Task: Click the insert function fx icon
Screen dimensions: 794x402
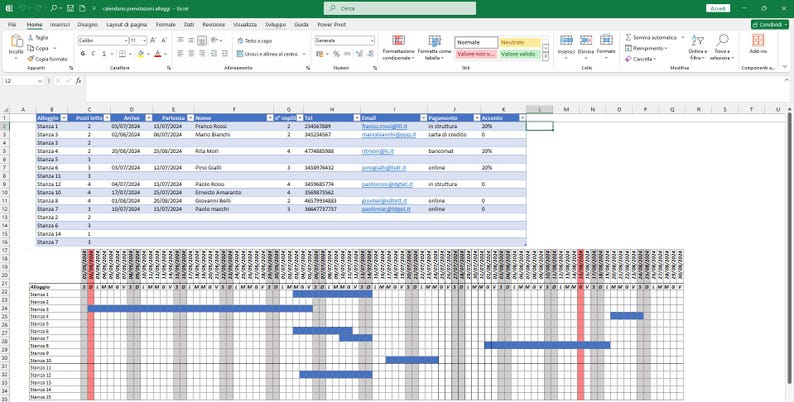Action: [78, 81]
